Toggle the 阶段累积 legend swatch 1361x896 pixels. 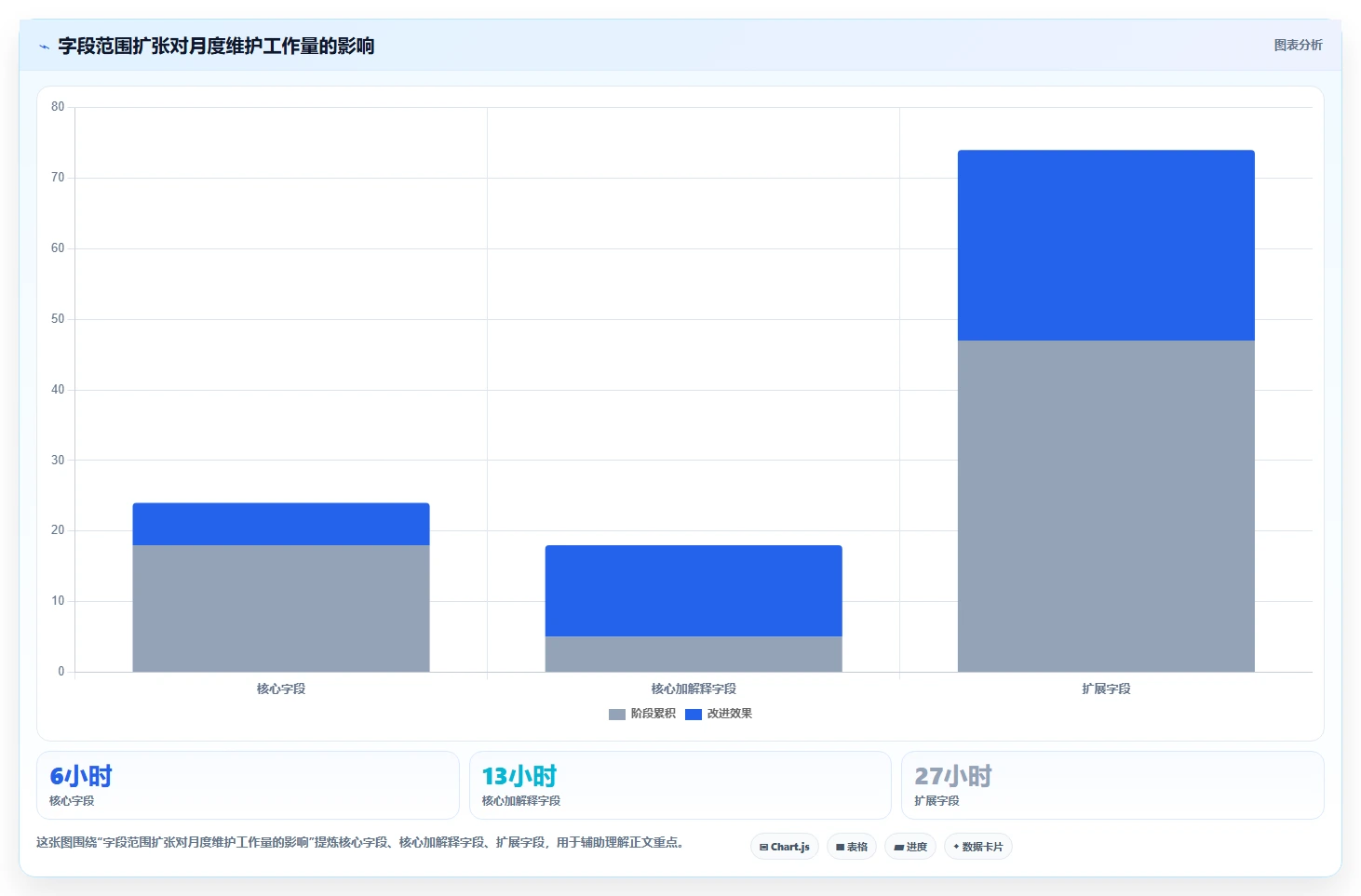616,715
